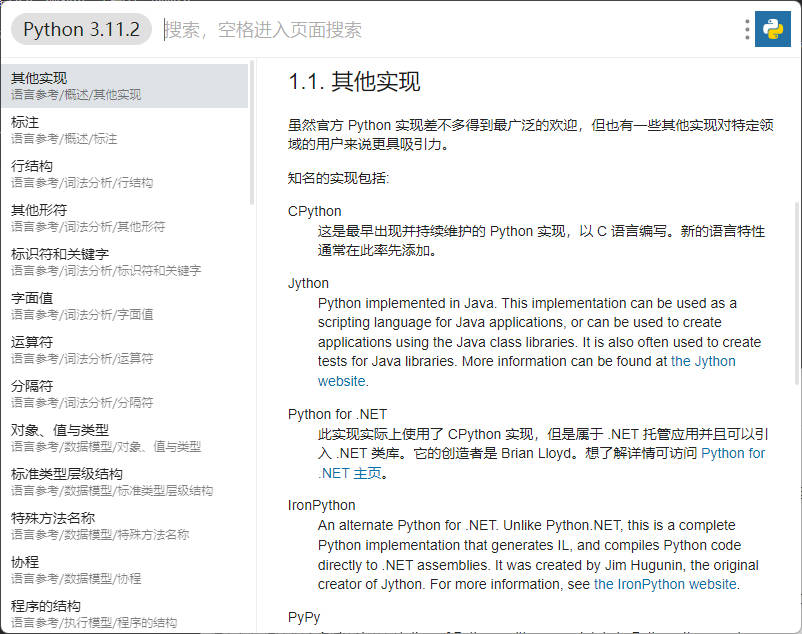
Task: Click breadcrumb text 语言参考/数据模型/特殊方法名称
Action: (x=100, y=534)
